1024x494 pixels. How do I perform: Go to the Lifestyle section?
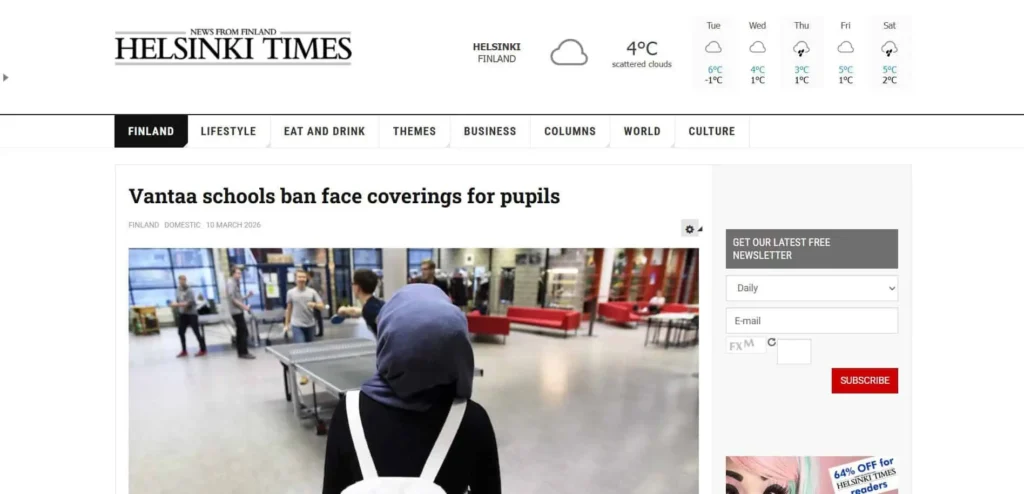228,131
